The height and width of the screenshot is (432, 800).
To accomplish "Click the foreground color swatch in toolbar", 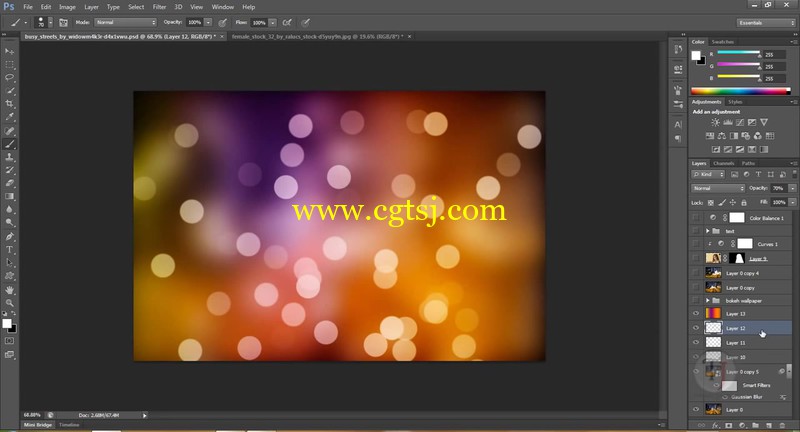I will pyautogui.click(x=7, y=323).
